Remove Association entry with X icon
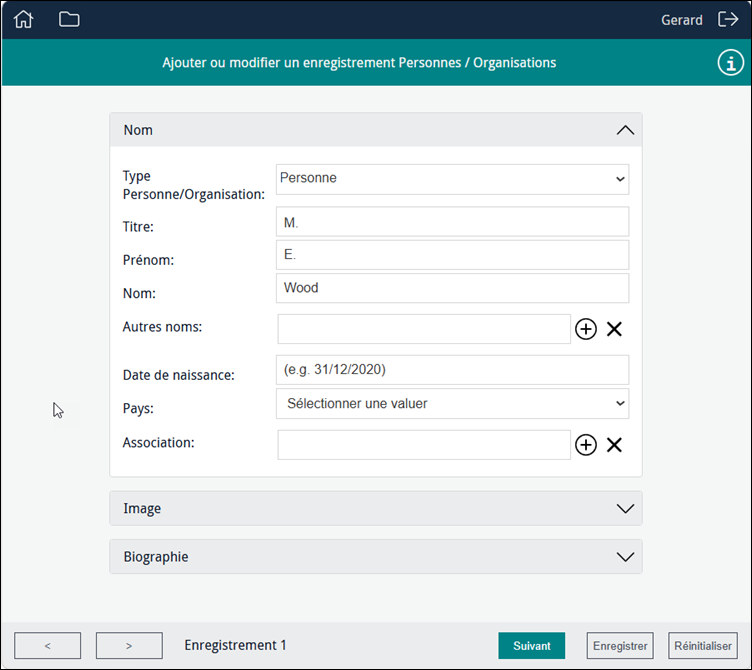Viewport: 752px width, 670px height. 614,445
